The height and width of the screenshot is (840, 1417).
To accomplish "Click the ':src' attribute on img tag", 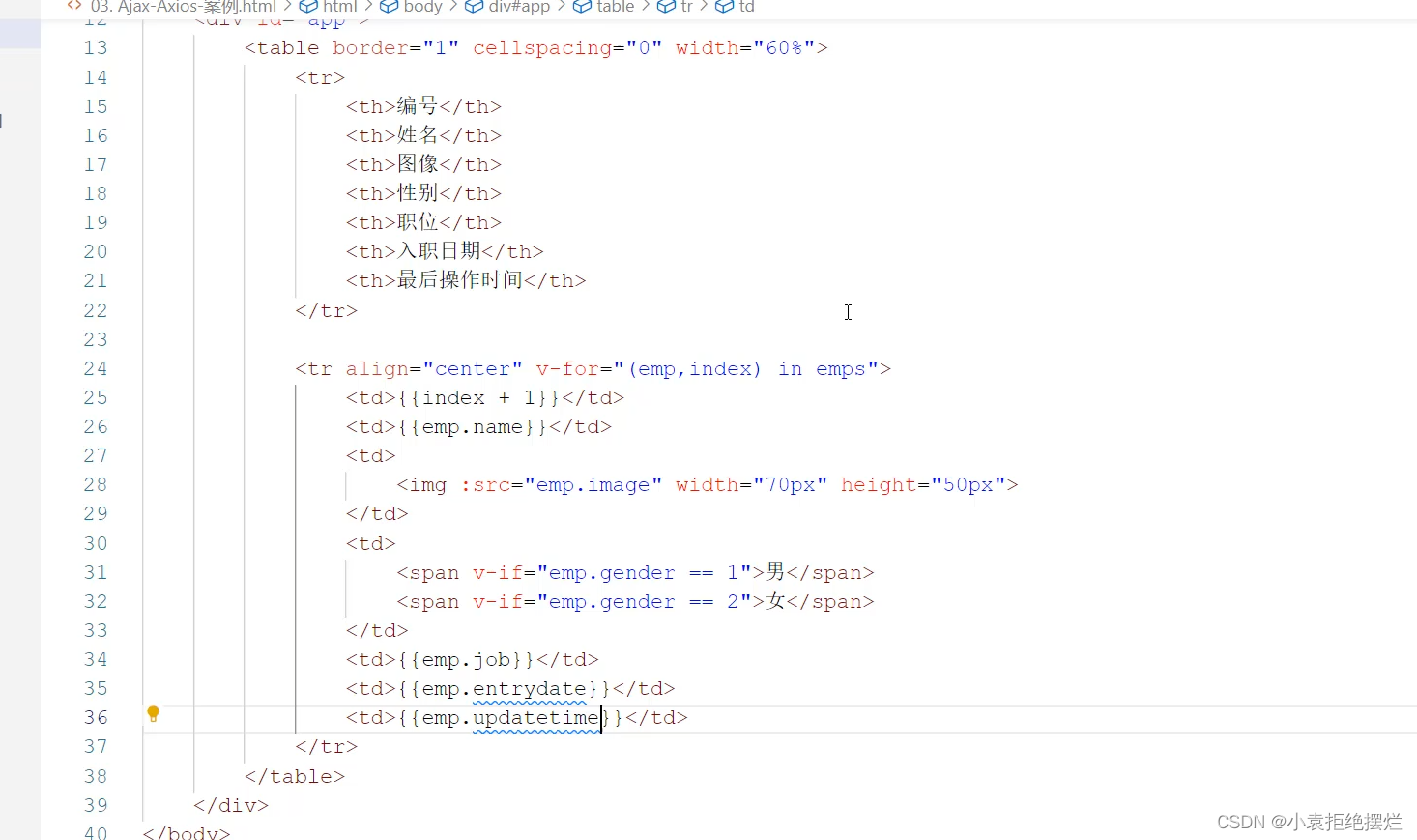I will pyautogui.click(x=485, y=485).
